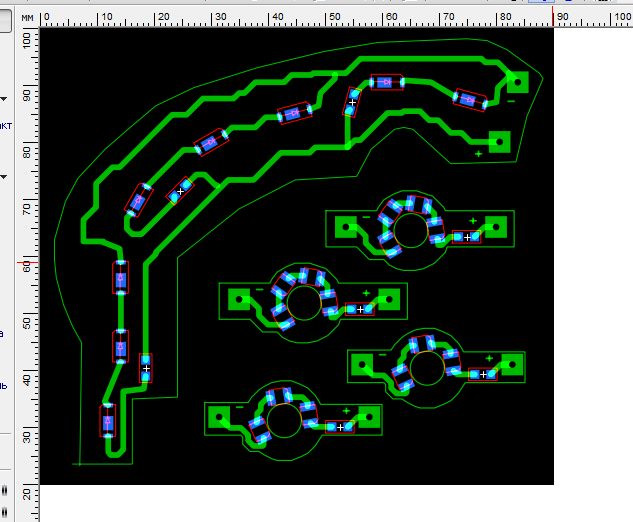This screenshot has width=633, height=522.
Task: Select the plus mark on bottom ring module
Action: 346,411
